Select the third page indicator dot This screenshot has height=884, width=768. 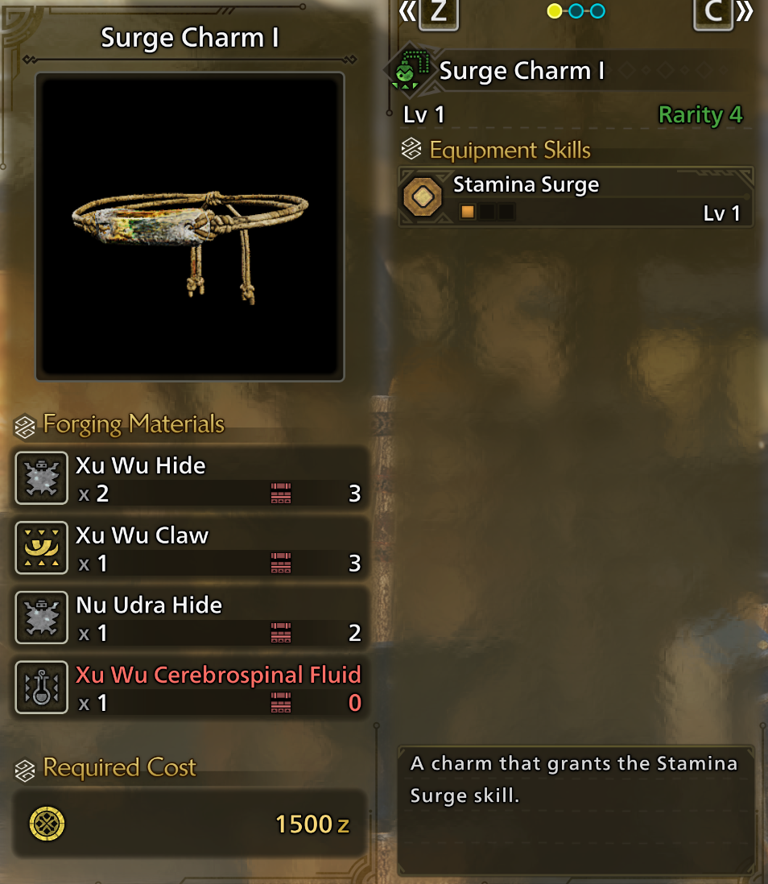tap(598, 11)
